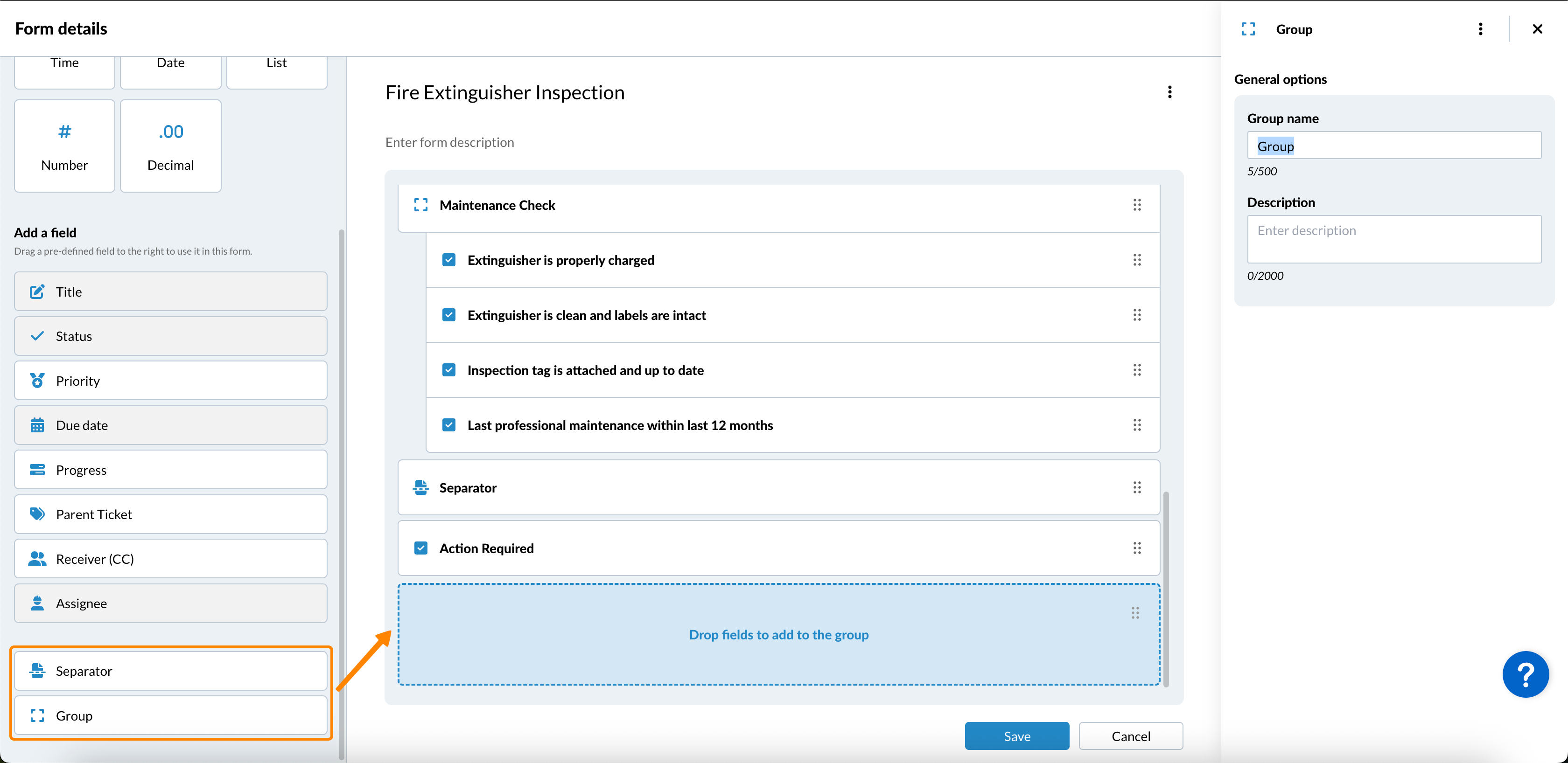Click the Priority medal icon
Screen dimensions: 1568x763
(37, 381)
